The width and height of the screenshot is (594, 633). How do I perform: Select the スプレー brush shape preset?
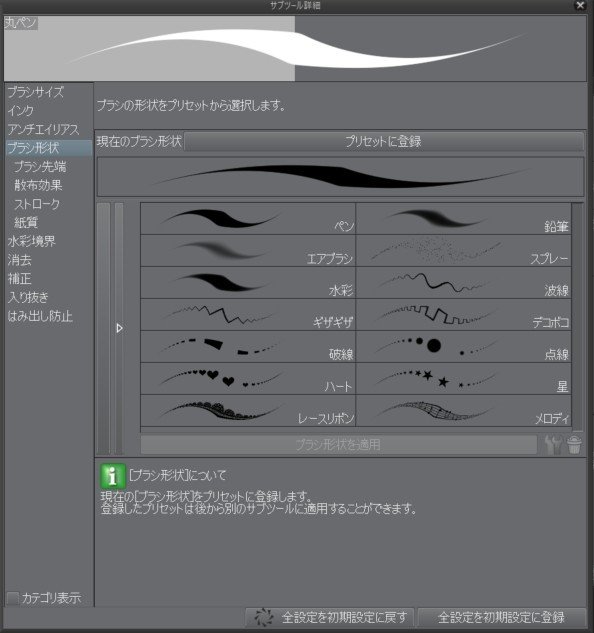(464, 251)
